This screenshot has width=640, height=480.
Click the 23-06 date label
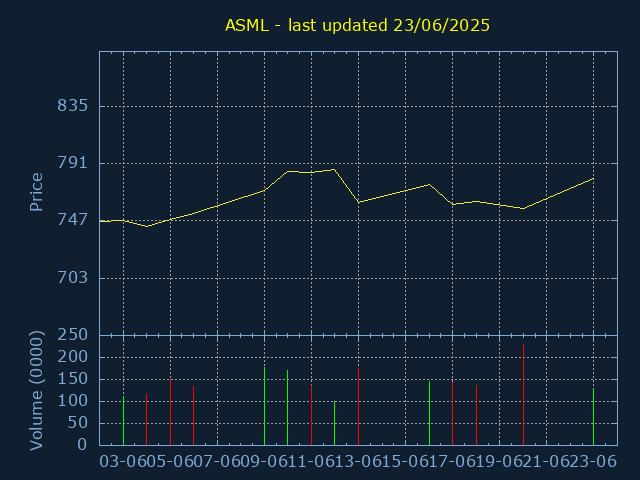593,462
